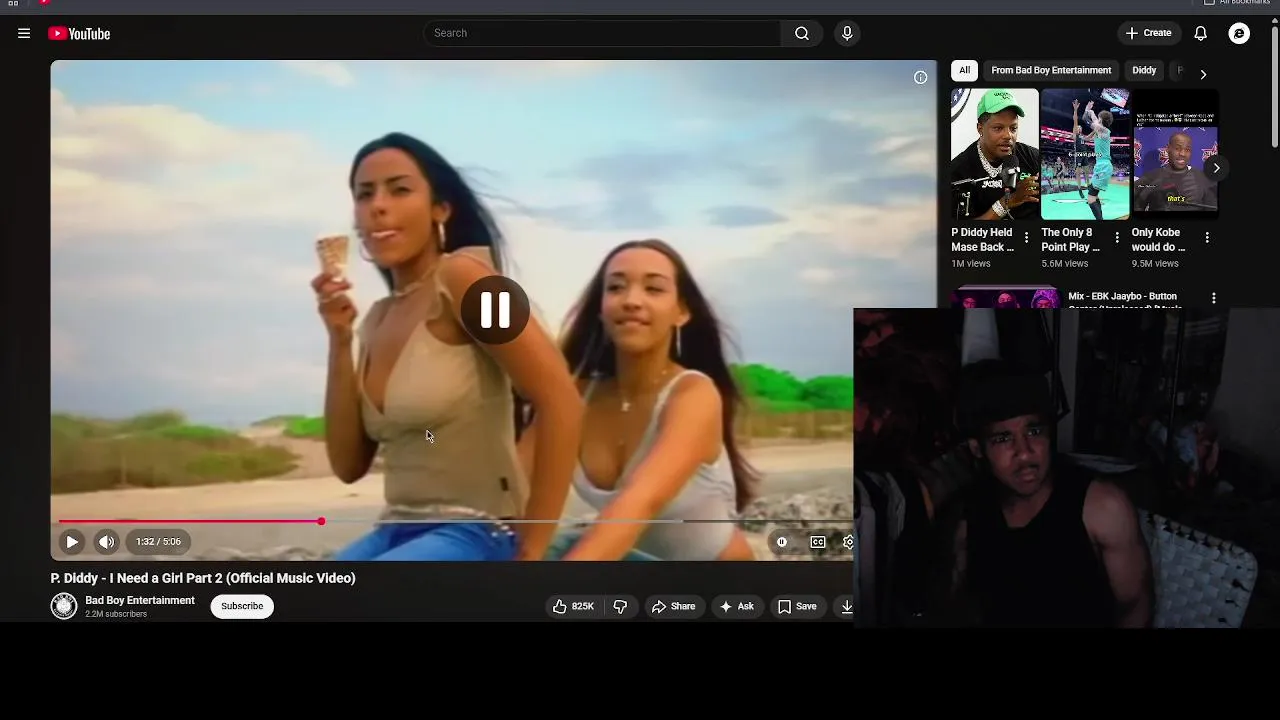Viewport: 1280px width, 720px height.
Task: Select the Diddy filter chip
Action: click(x=1144, y=70)
